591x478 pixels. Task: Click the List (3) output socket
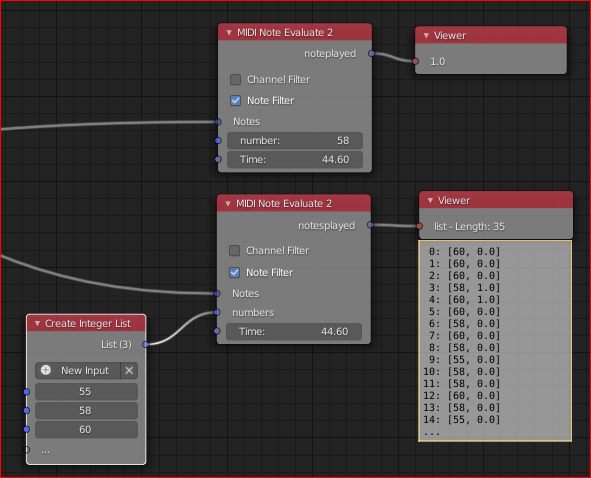tap(145, 344)
